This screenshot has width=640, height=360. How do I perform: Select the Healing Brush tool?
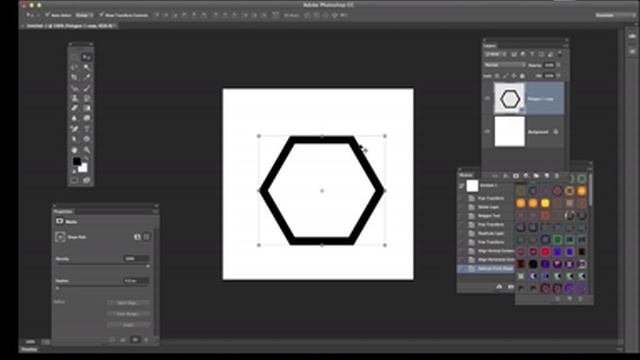75,88
